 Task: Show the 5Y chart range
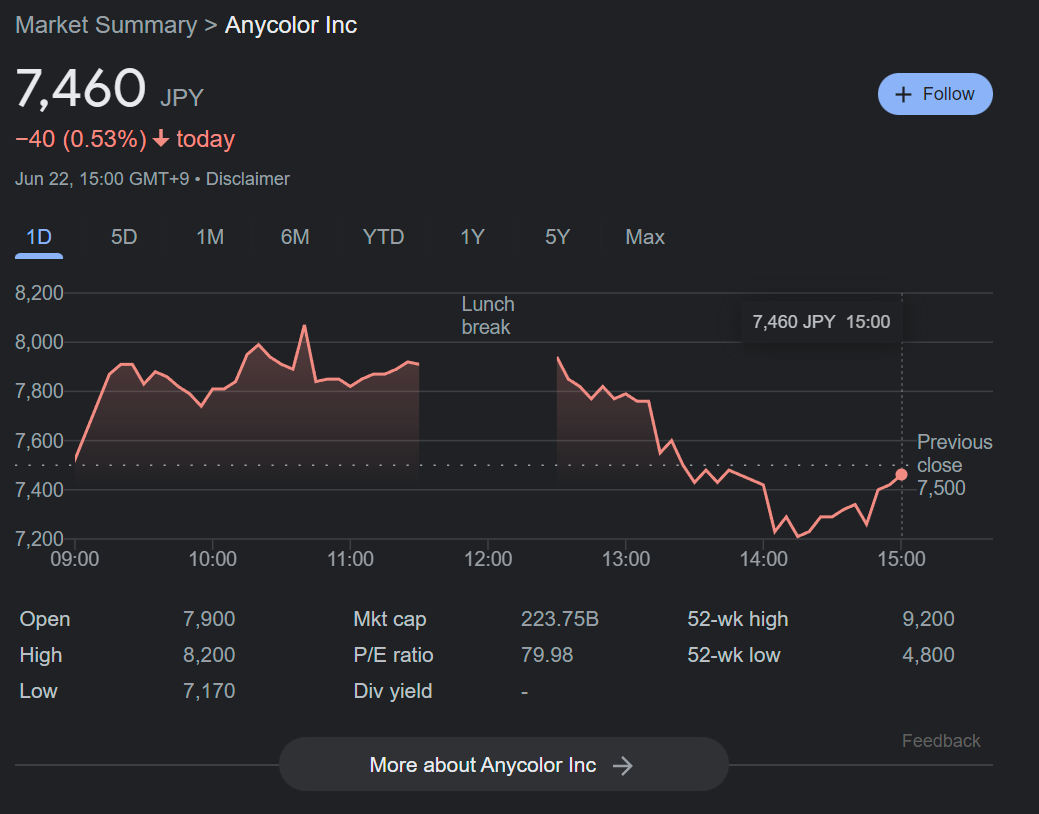click(557, 237)
